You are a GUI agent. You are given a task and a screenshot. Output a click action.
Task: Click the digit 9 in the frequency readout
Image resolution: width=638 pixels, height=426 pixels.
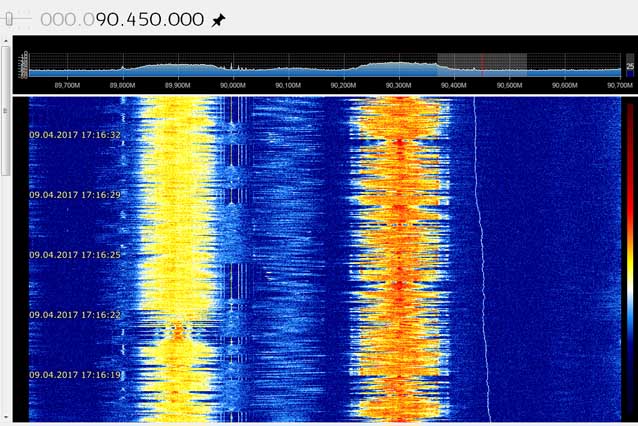tap(102, 20)
